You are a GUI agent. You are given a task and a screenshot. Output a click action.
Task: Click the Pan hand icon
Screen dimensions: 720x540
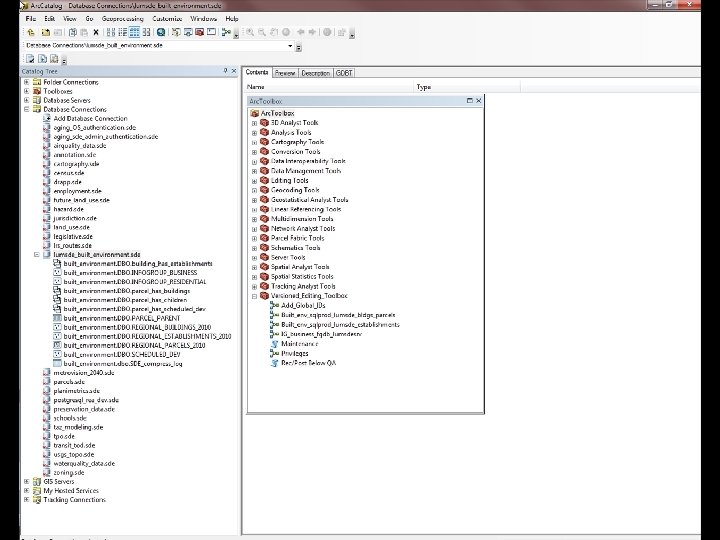point(274,32)
